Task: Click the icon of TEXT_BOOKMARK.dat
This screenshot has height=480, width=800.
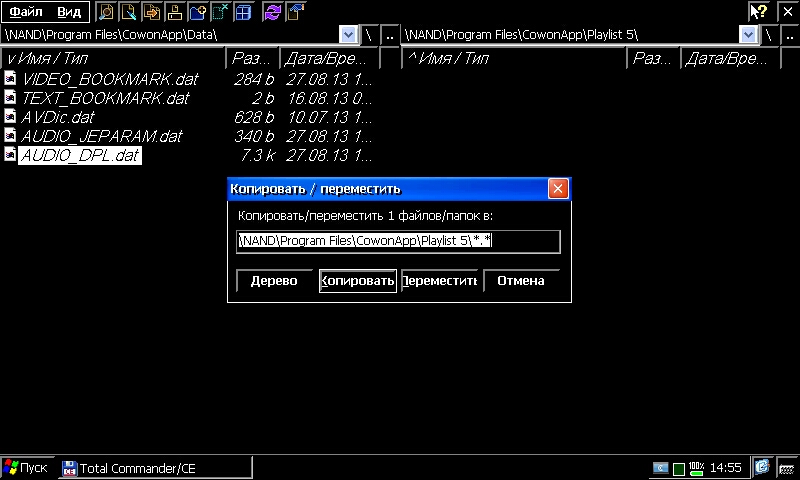Action: [x=10, y=97]
